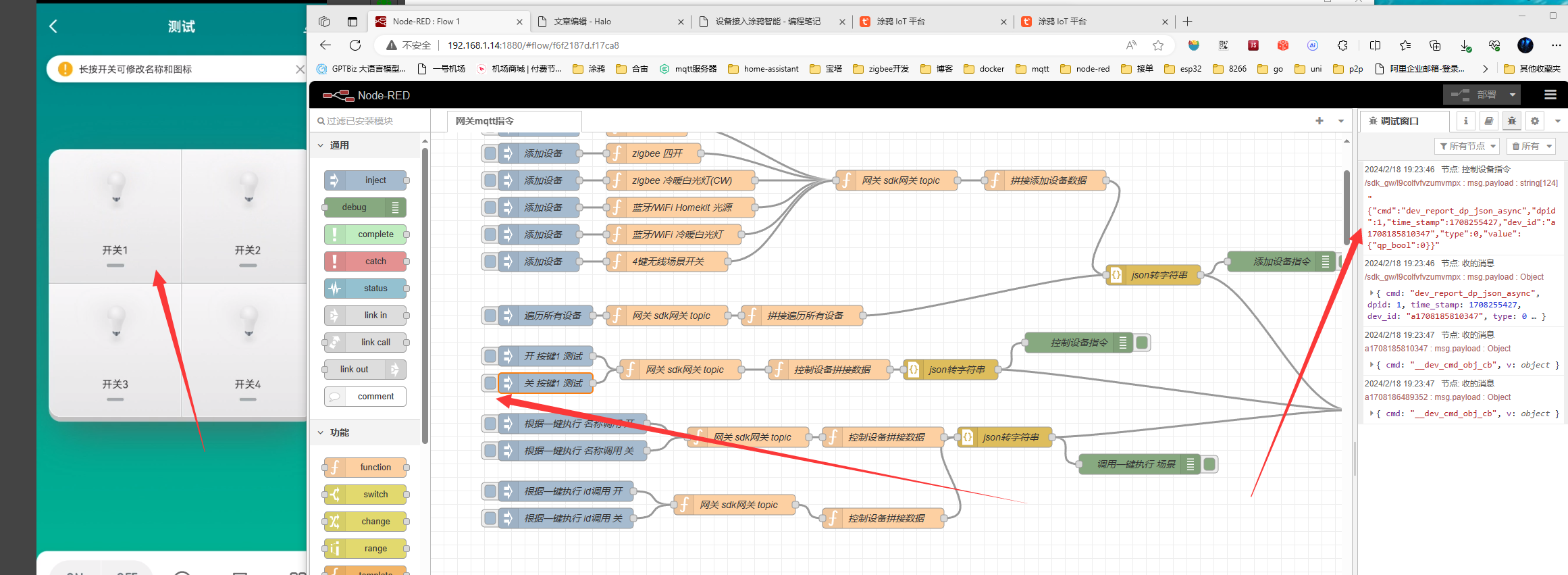Select the json转字符串 node near 添加设备指令
This screenshot has width=1568, height=575.
point(1153,275)
